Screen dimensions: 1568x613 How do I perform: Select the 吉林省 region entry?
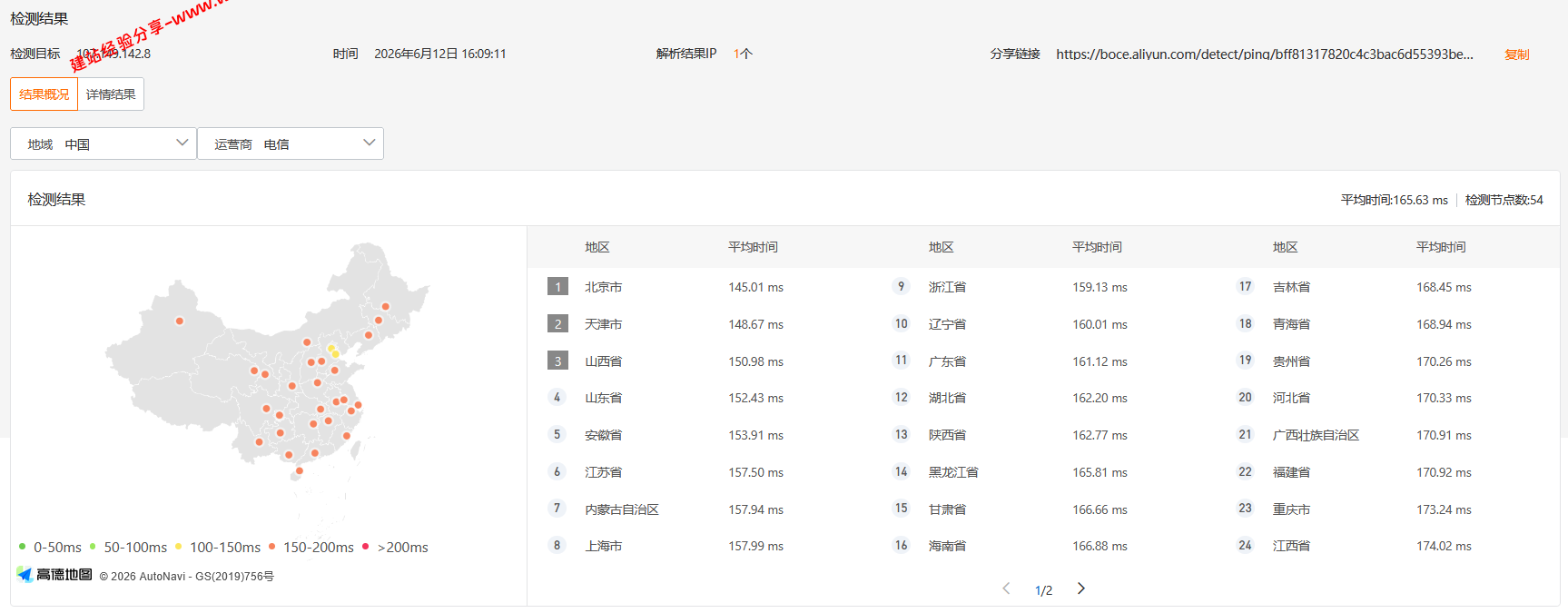tap(1291, 287)
